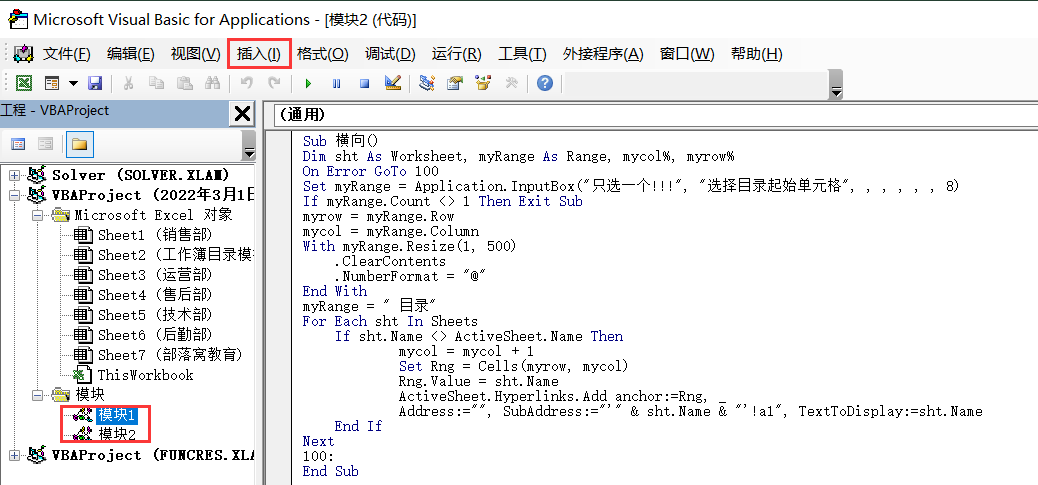Collapse the 模块 folder node
This screenshot has width=1038, height=485.
[38, 395]
